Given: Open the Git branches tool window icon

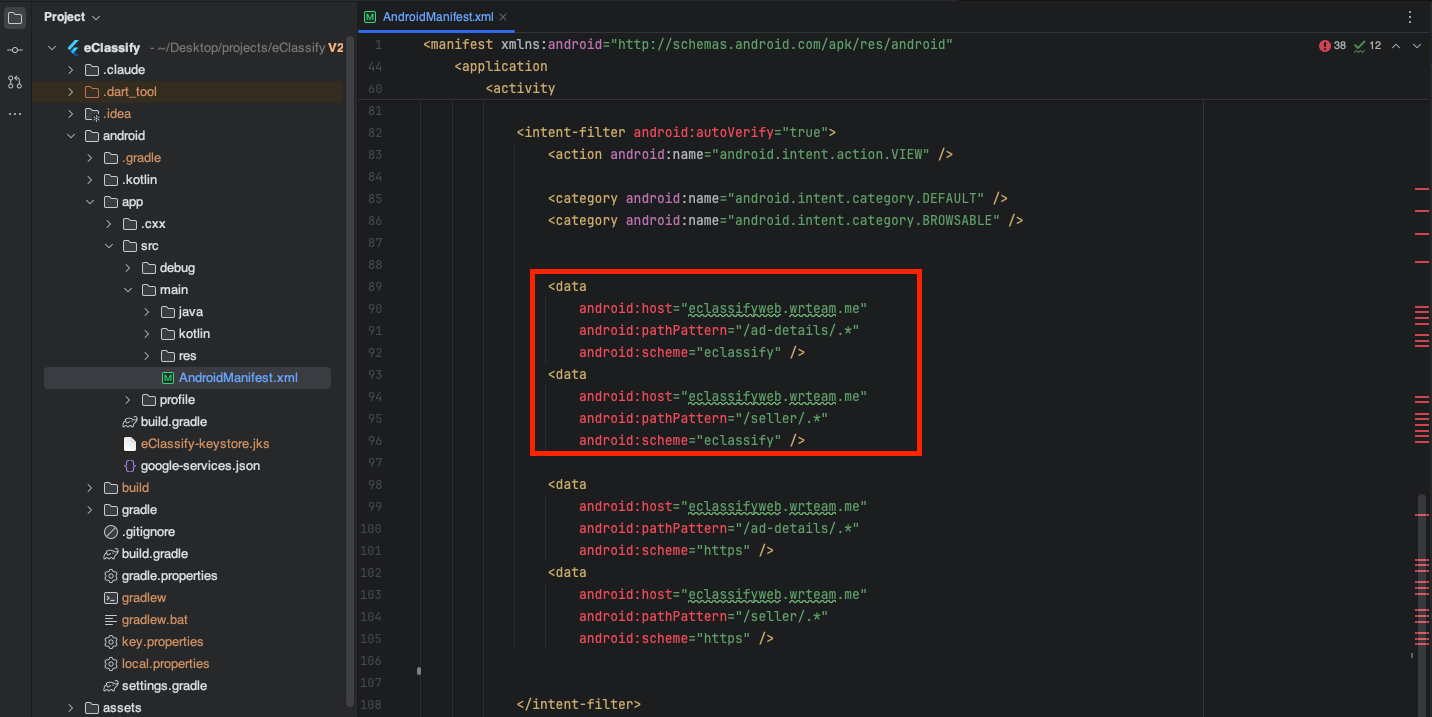Looking at the screenshot, I should [14, 82].
